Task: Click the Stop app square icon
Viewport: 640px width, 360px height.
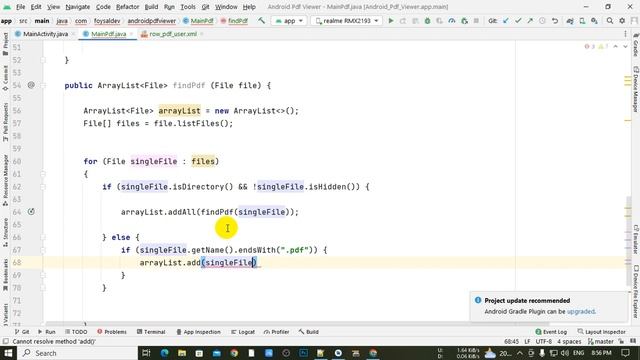Action: pos(476,21)
